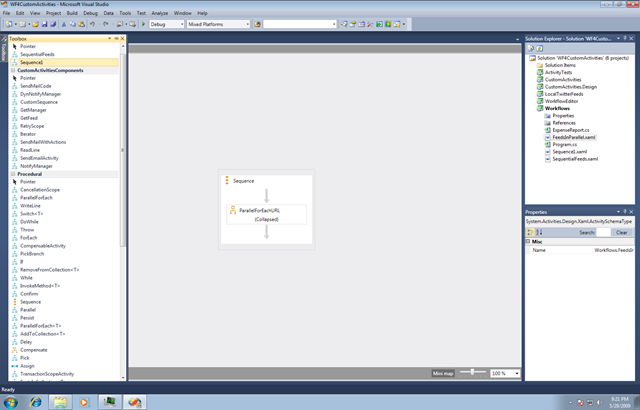Open the Window menu
Image resolution: width=640 pixels, height=410 pixels.
point(182,13)
